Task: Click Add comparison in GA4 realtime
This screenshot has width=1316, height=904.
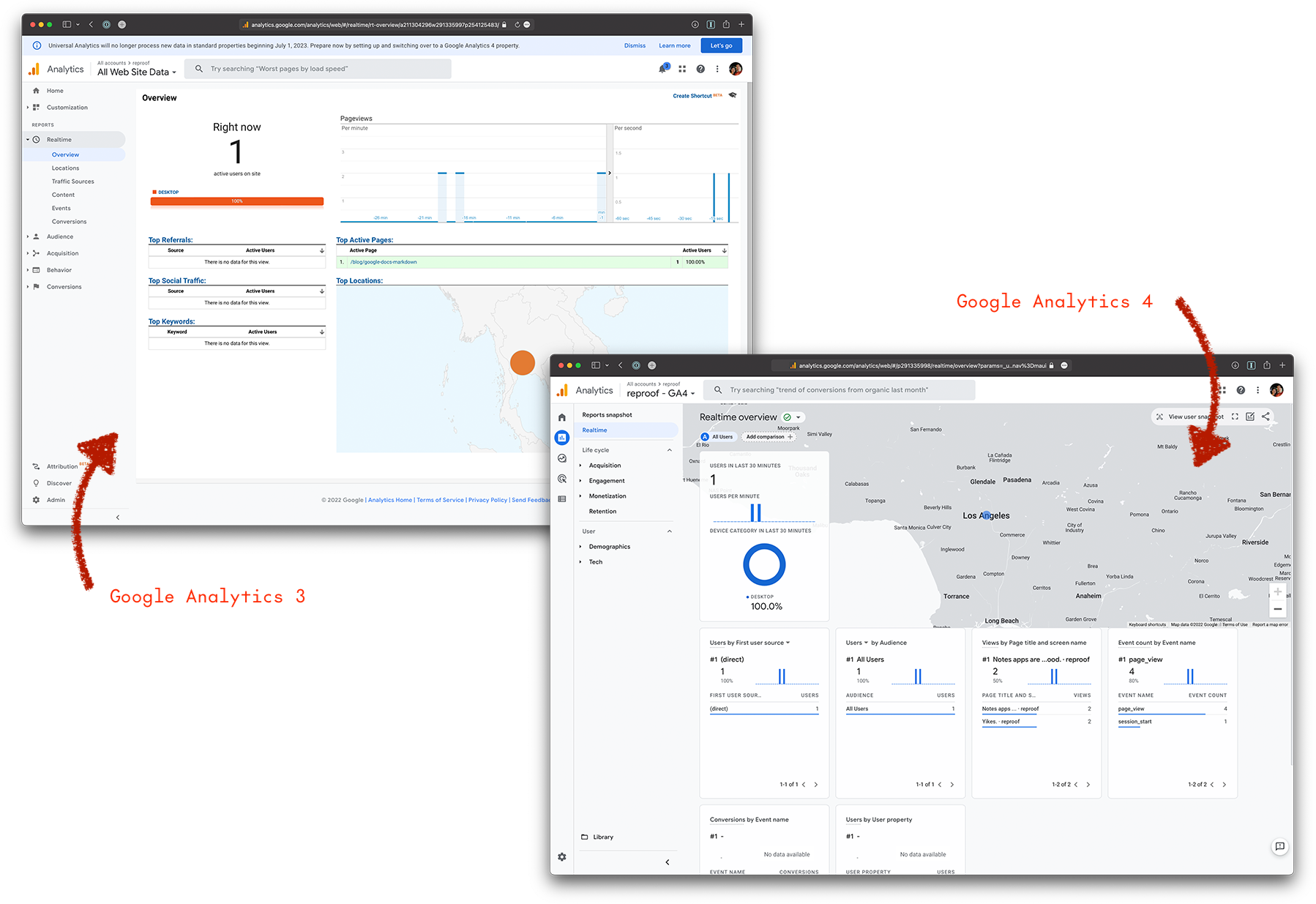Action: (769, 437)
